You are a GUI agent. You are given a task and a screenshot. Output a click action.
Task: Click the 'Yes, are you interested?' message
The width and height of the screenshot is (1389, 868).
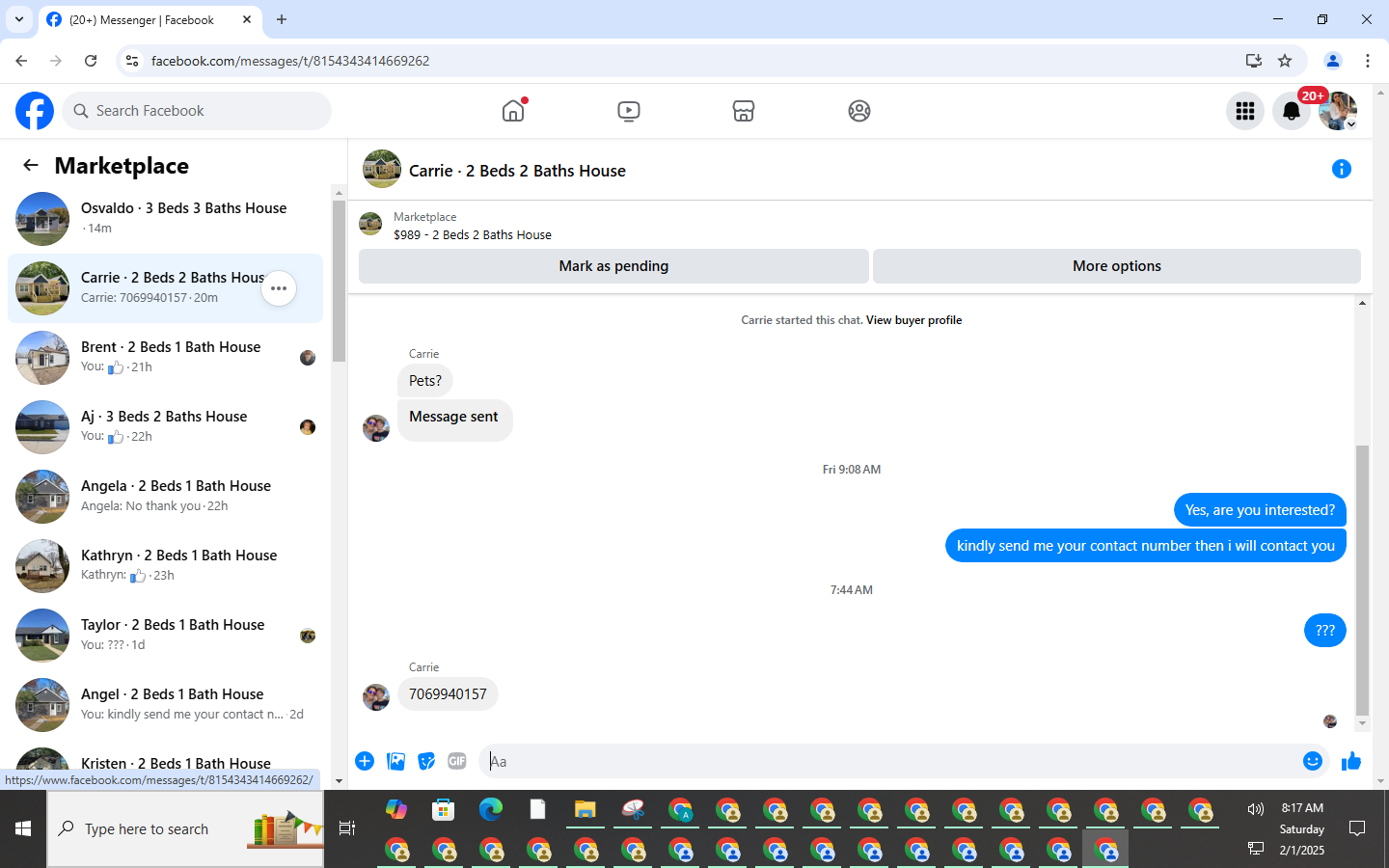pyautogui.click(x=1260, y=510)
